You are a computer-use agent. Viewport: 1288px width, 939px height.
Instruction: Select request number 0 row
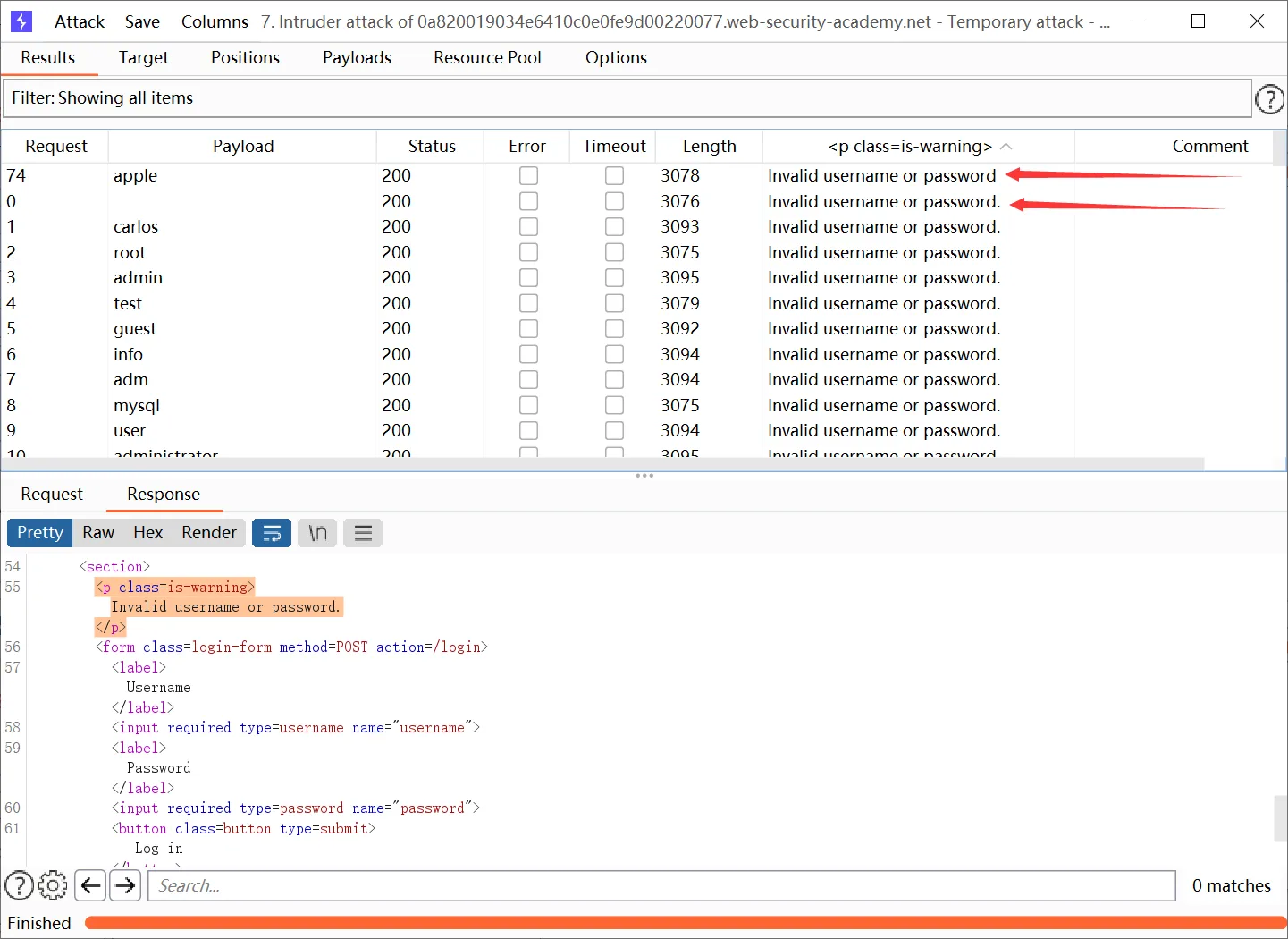[637, 201]
